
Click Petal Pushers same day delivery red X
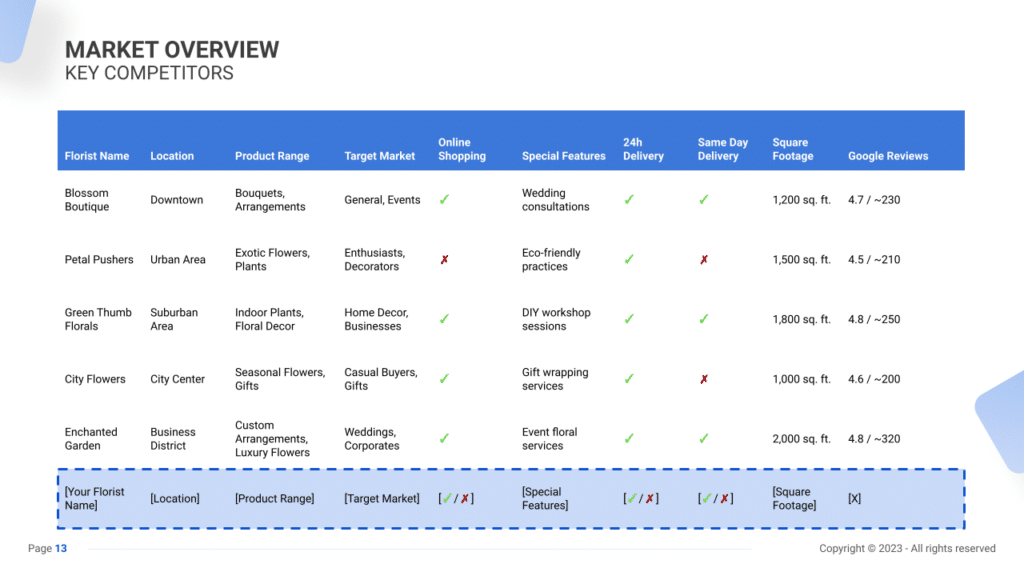click(x=703, y=260)
